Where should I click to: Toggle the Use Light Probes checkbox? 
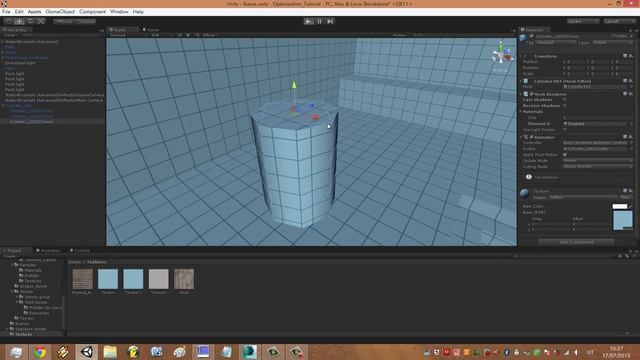pyautogui.click(x=565, y=129)
